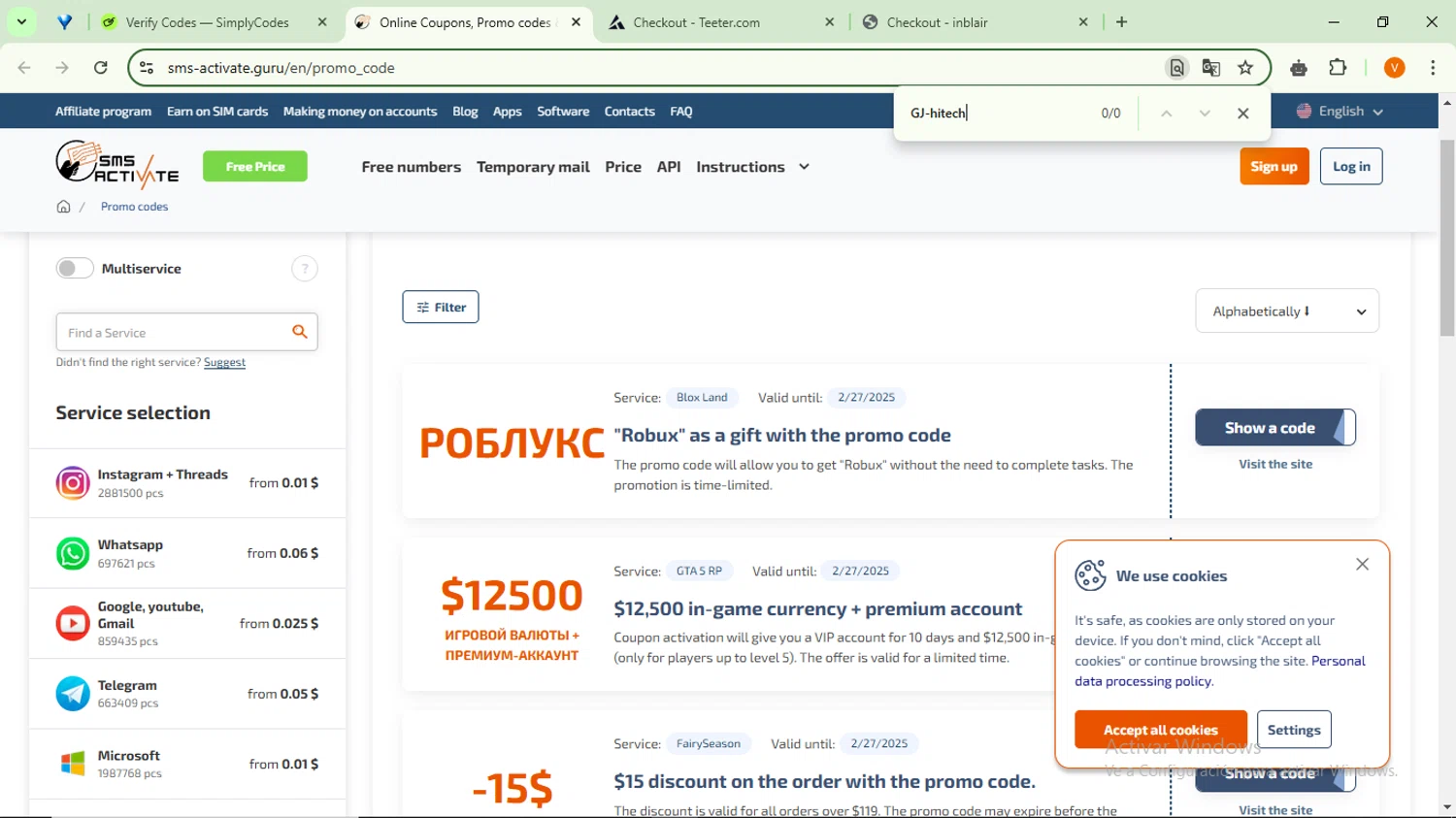Viewport: 1456px width, 818px height.
Task: Close the Online Coupons, Promo codes tab
Action: tap(576, 22)
